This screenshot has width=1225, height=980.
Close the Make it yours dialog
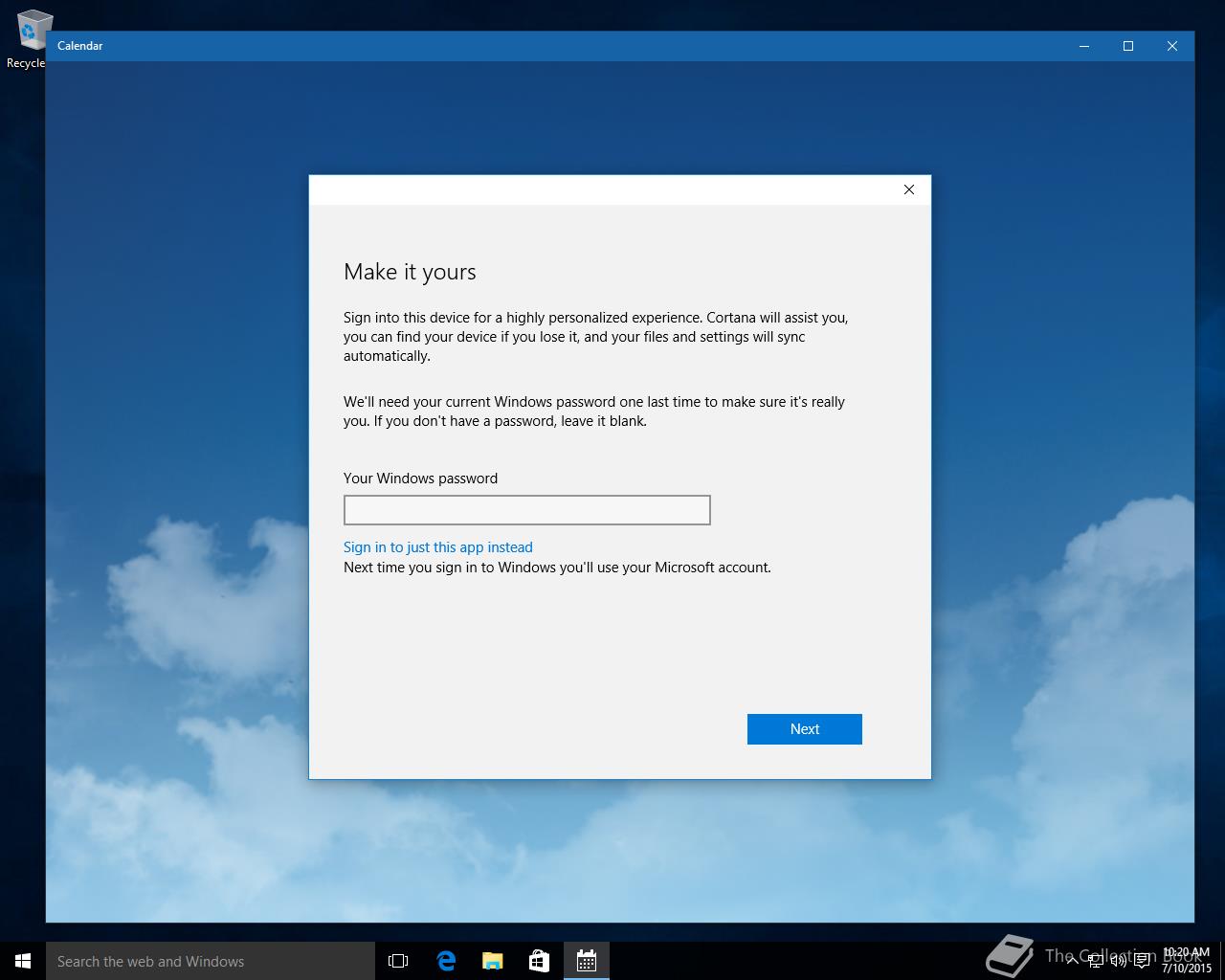click(909, 189)
